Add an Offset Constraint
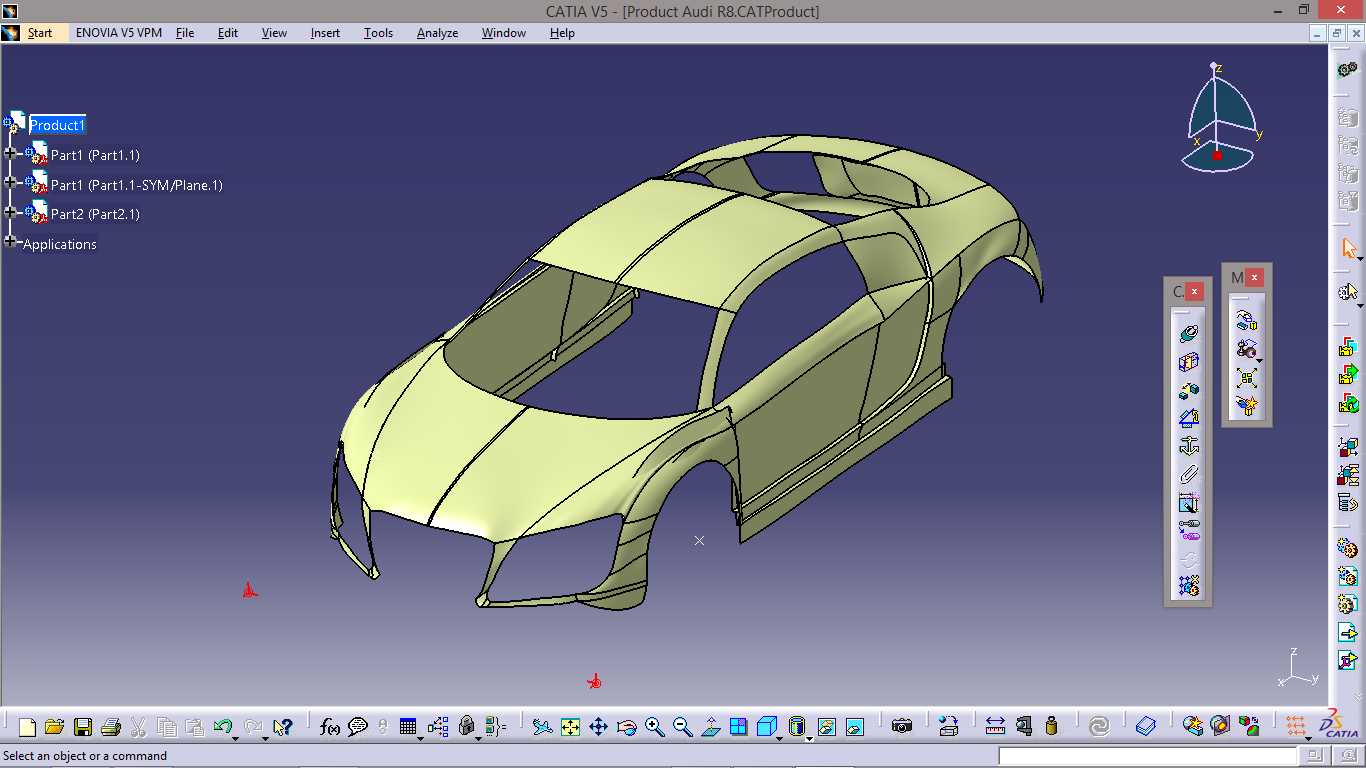This screenshot has height=768, width=1366. coord(1188,390)
